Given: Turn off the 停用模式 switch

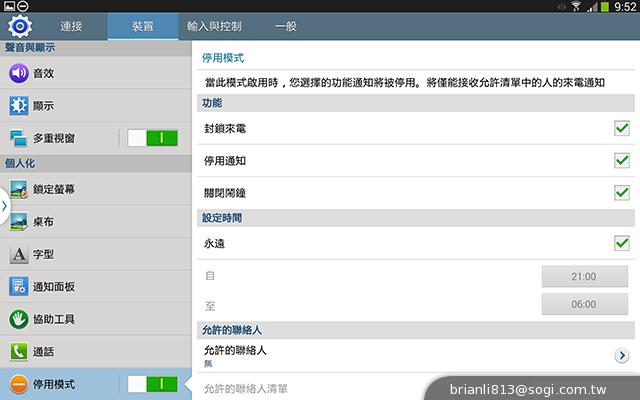Looking at the screenshot, I should [x=153, y=384].
